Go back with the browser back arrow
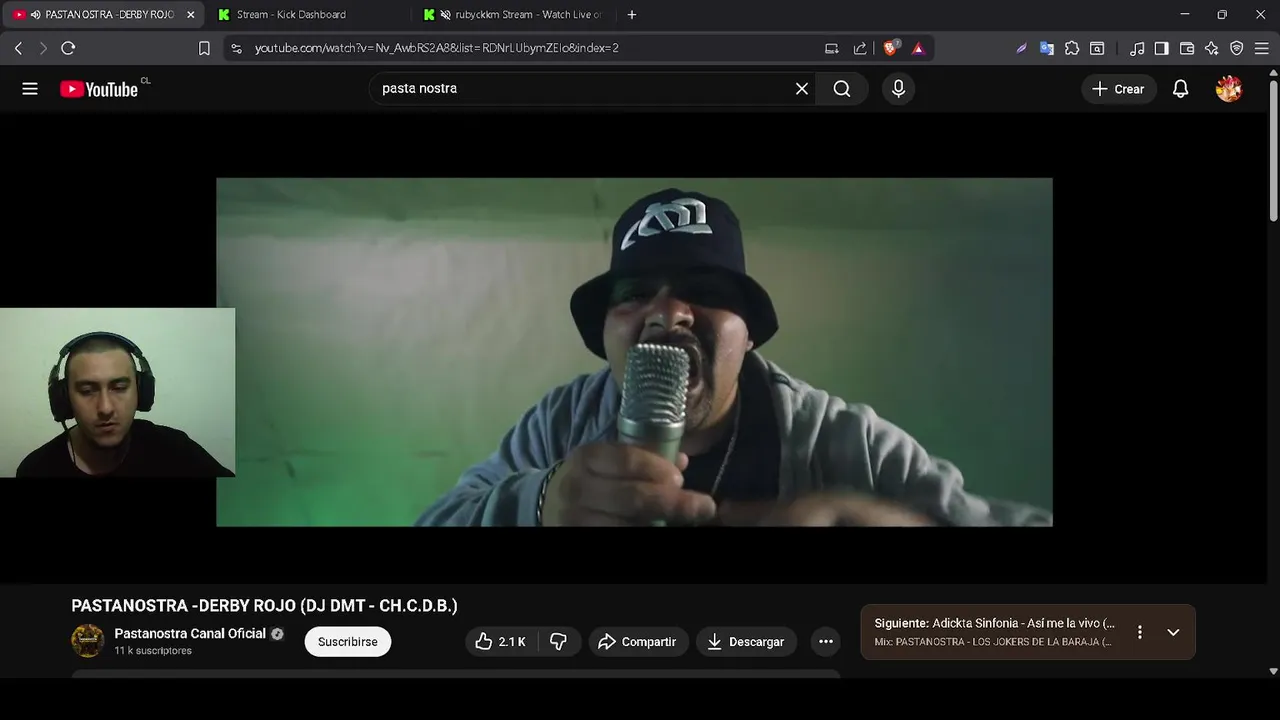Image resolution: width=1280 pixels, height=720 pixels. click(18, 48)
